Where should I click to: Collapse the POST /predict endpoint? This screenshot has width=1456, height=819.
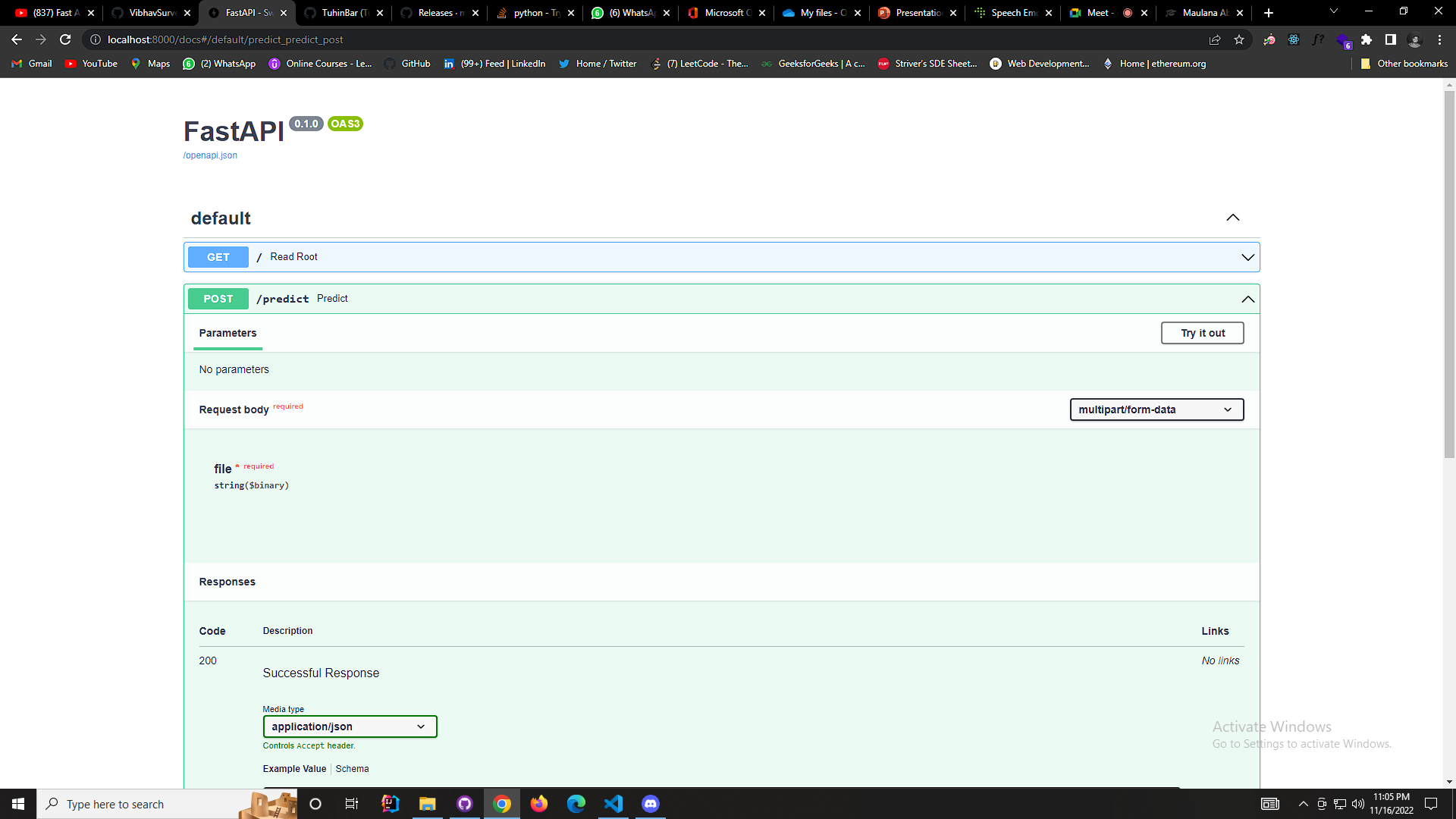[x=1247, y=299]
